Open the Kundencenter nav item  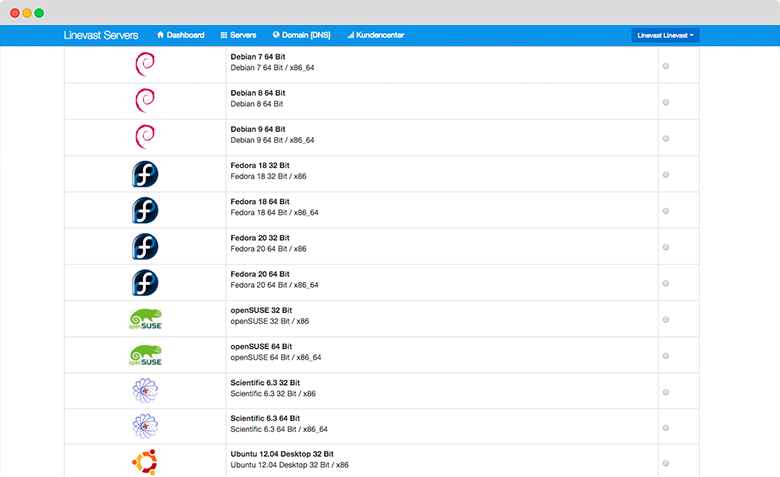click(x=376, y=35)
